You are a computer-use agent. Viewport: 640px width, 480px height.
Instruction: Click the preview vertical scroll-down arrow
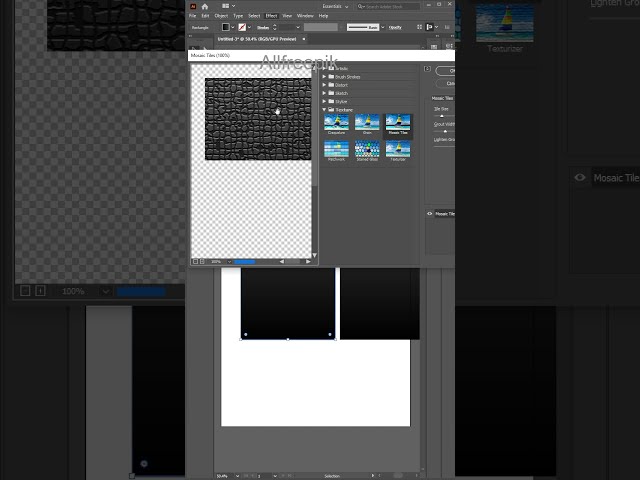[x=315, y=256]
